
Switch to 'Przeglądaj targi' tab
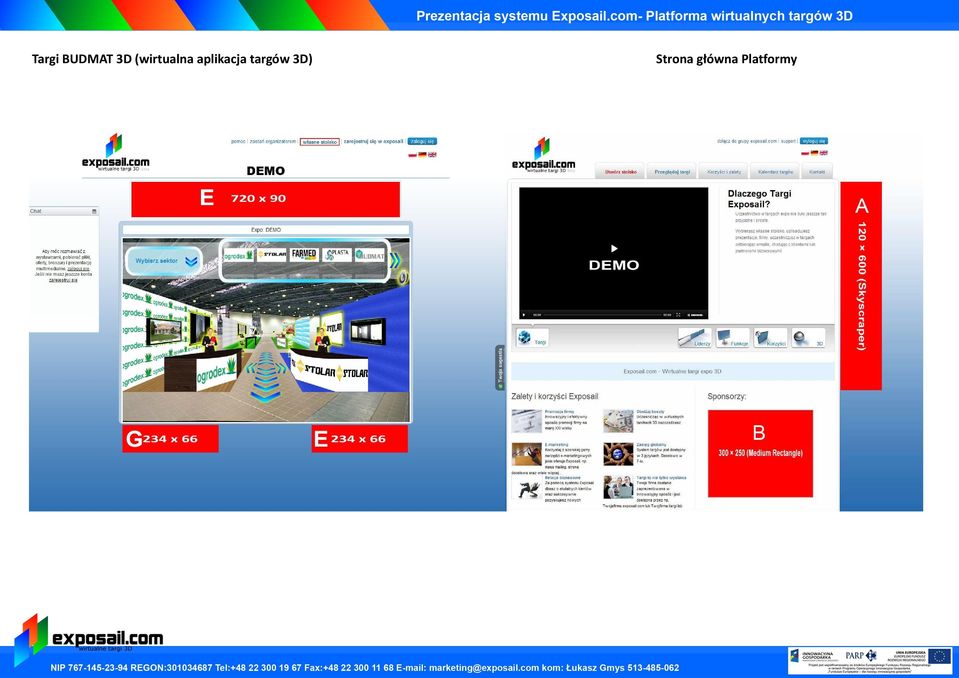point(672,172)
